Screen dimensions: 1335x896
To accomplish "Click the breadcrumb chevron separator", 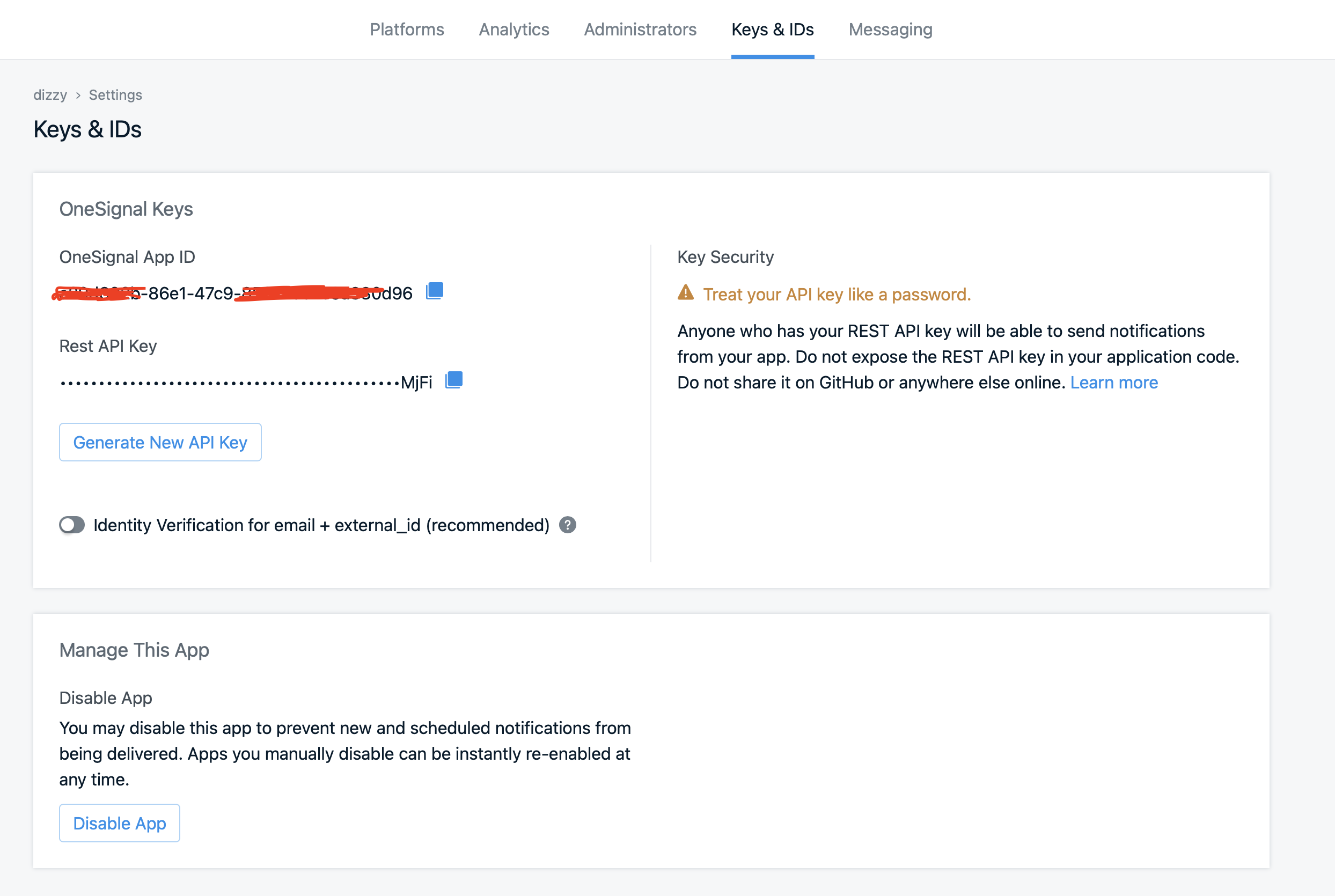I will pyautogui.click(x=78, y=96).
